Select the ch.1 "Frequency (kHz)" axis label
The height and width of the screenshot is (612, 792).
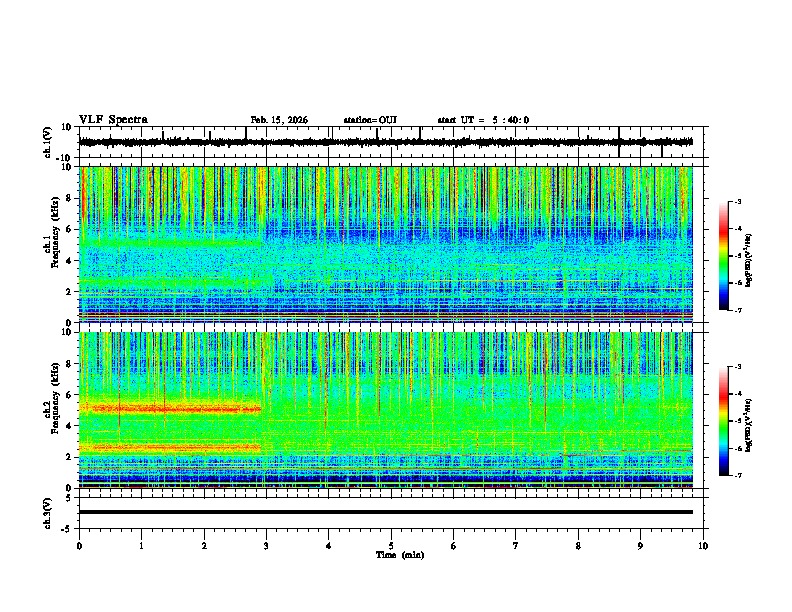coord(55,232)
